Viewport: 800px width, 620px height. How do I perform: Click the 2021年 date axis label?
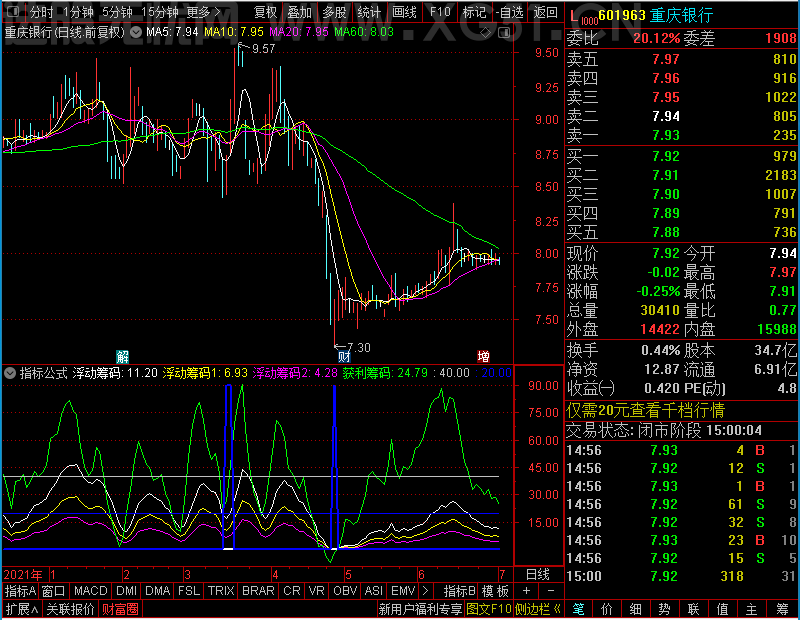[x=22, y=575]
